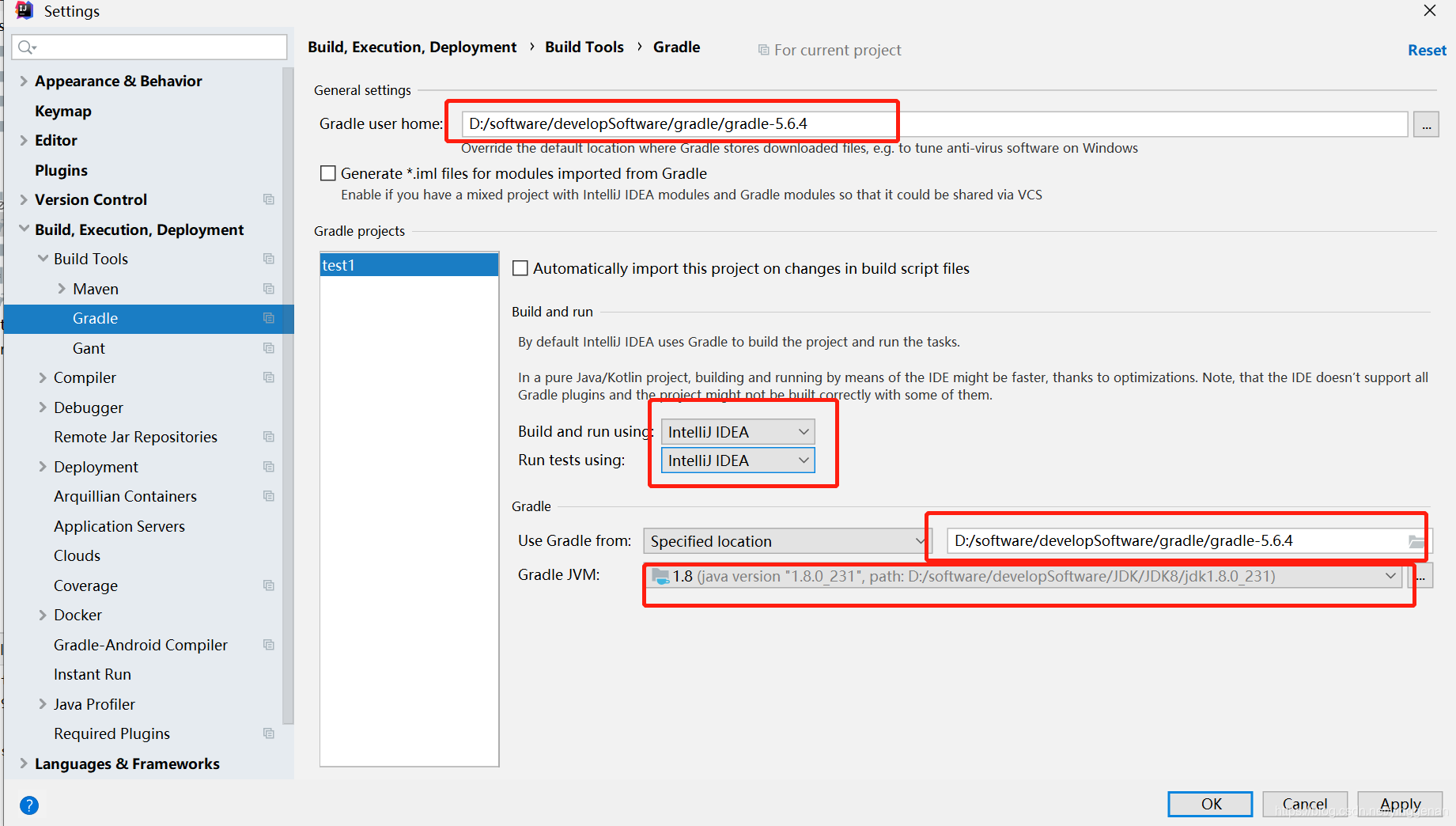Click project-level icon beside Remote Jar Repositories
The width and height of the screenshot is (1456, 826).
pos(269,437)
